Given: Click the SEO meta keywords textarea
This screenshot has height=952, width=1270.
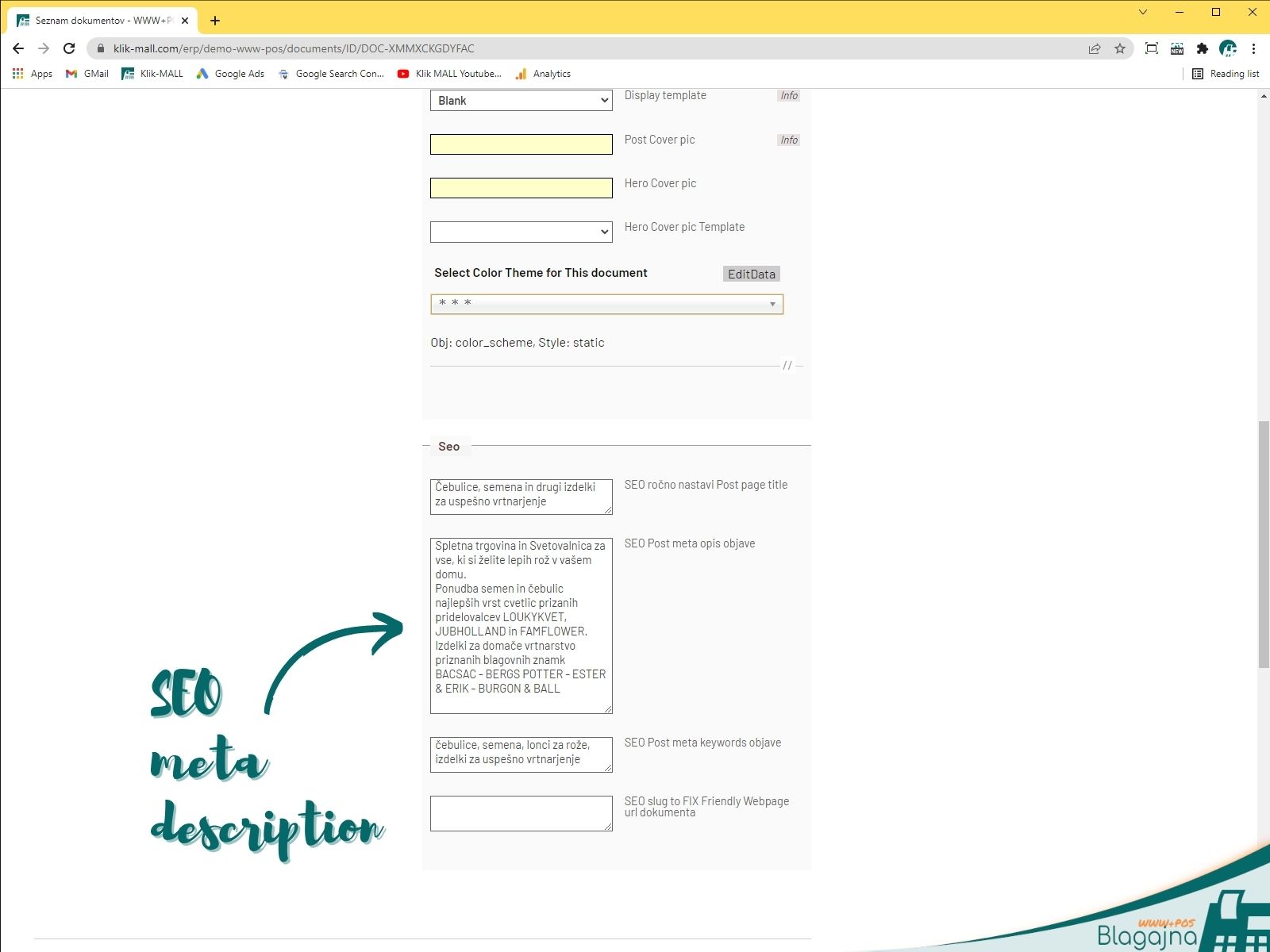Looking at the screenshot, I should click(x=521, y=754).
